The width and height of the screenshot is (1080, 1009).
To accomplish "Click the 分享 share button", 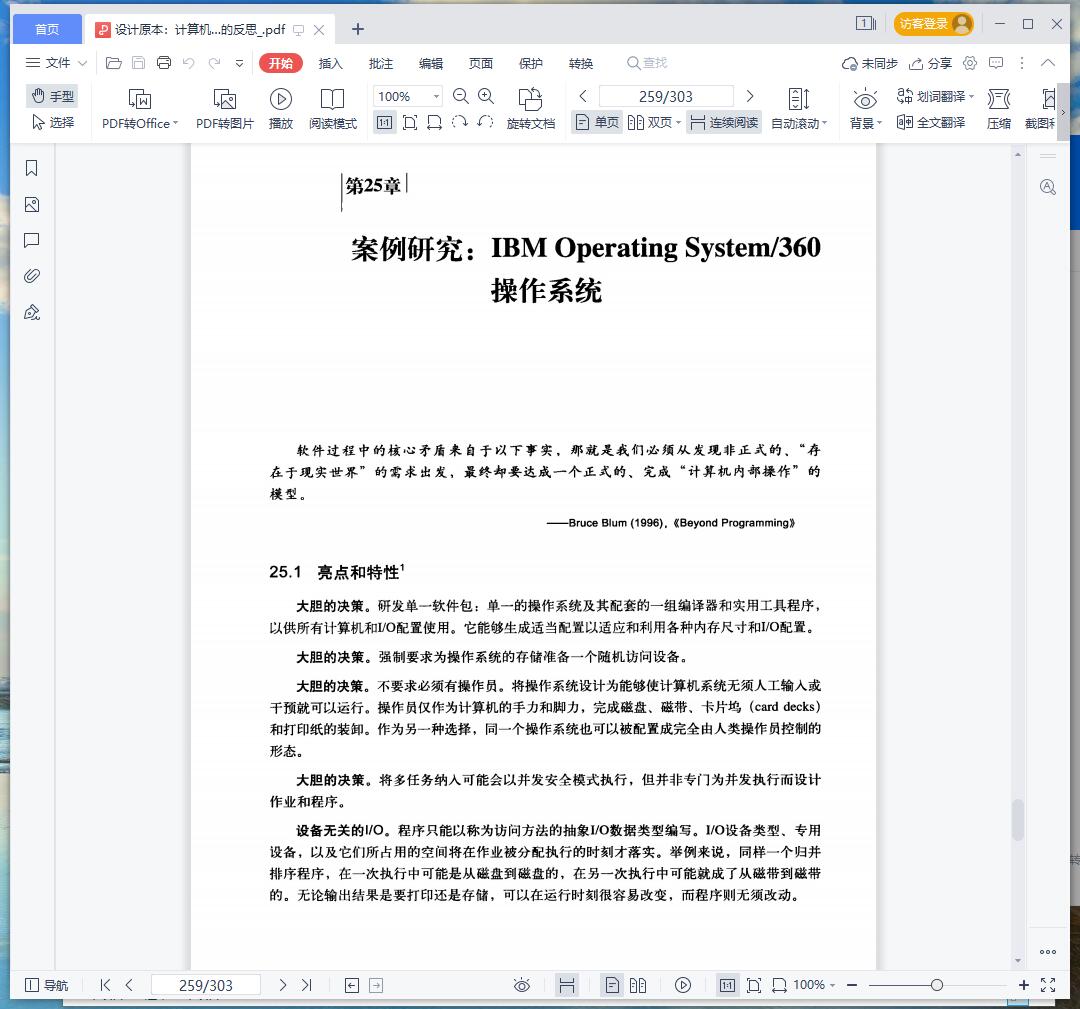I will pos(931,63).
